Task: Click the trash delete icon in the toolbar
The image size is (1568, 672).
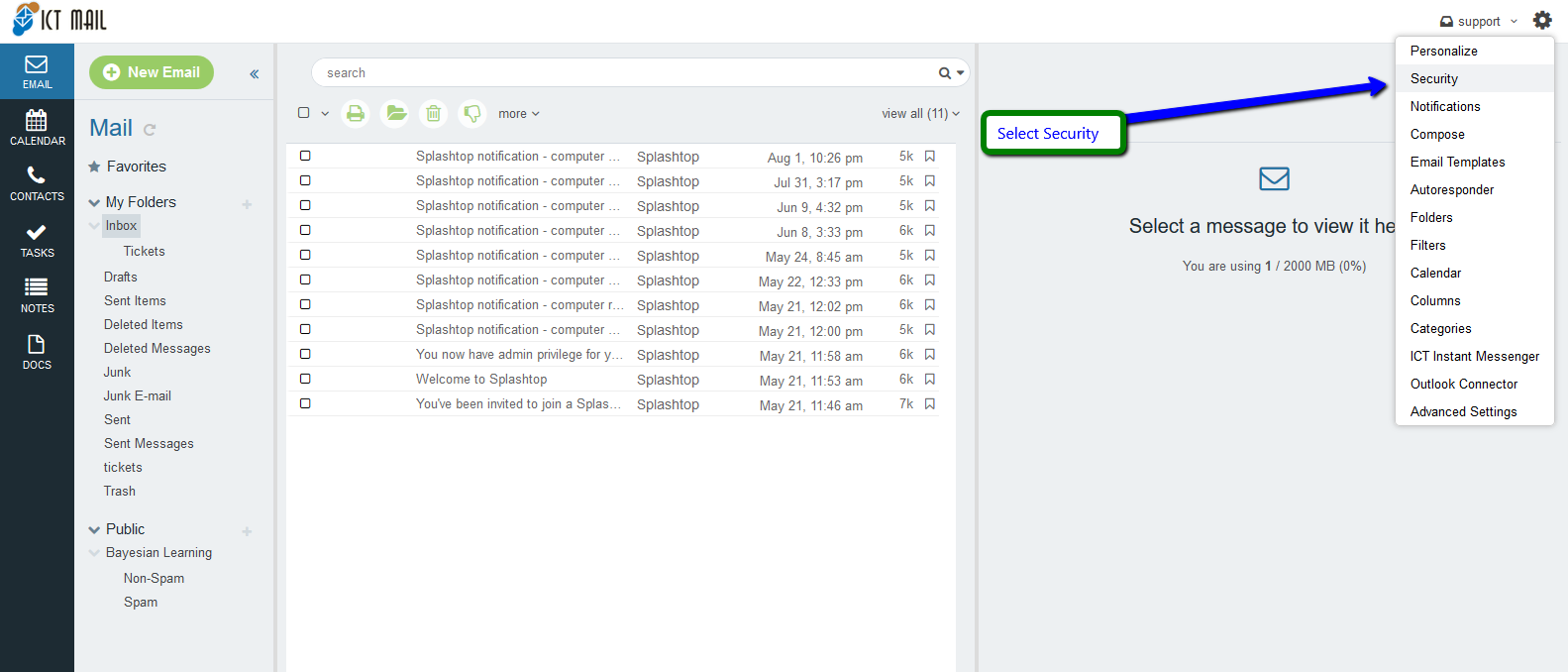Action: 433,114
